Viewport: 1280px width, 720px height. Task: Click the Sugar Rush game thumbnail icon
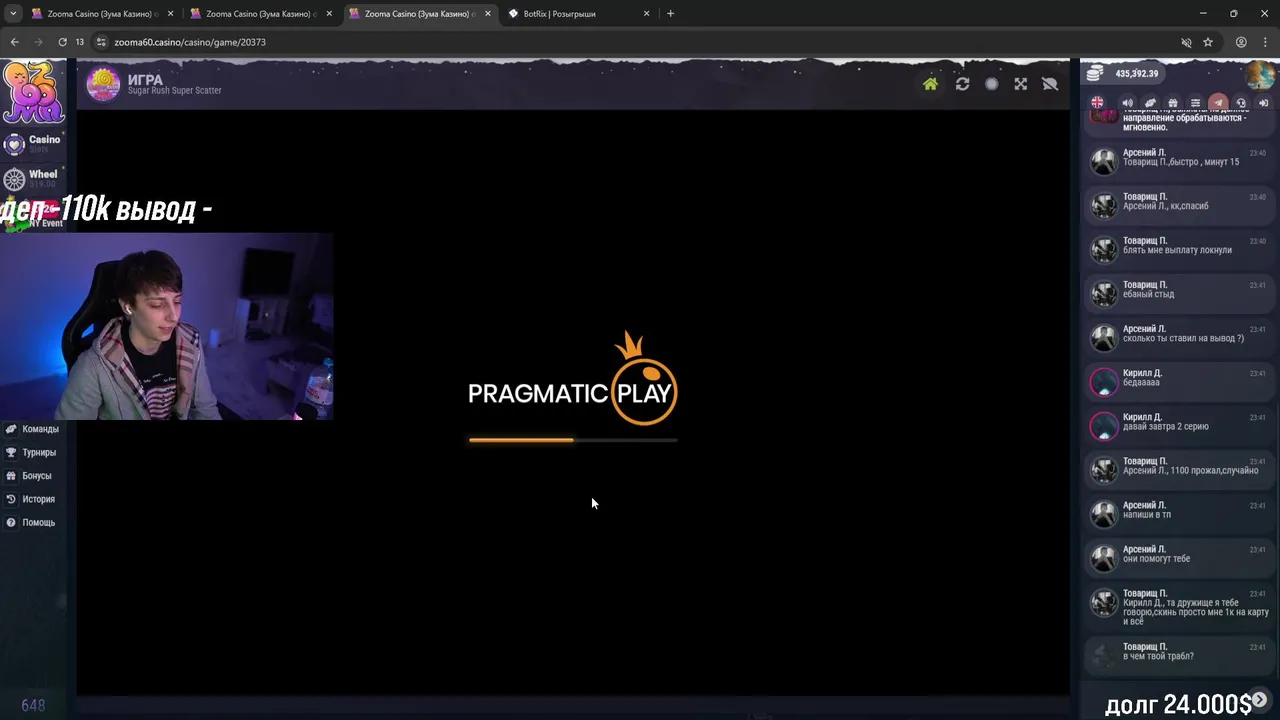(x=103, y=84)
